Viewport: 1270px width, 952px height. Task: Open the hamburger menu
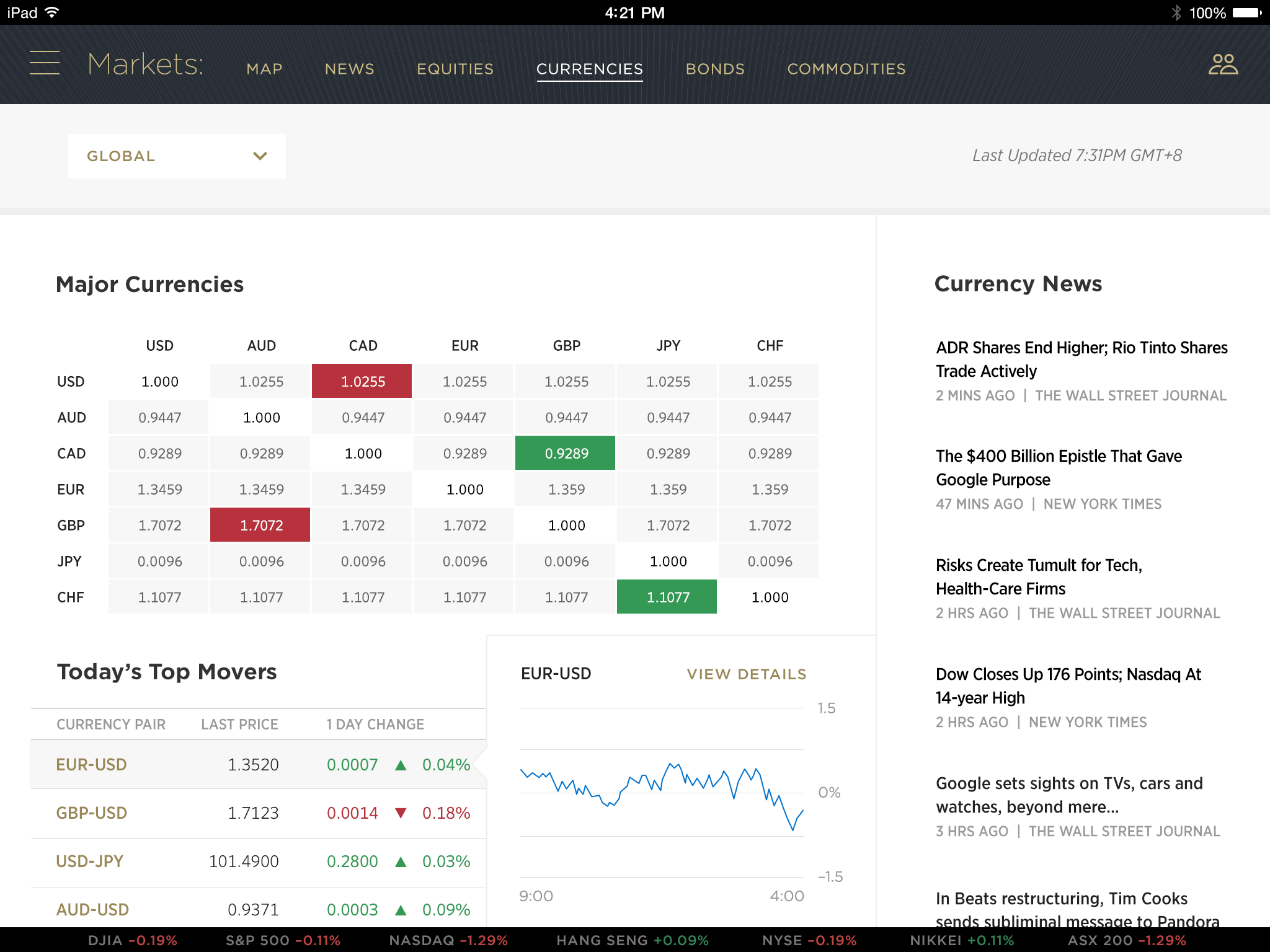click(45, 63)
